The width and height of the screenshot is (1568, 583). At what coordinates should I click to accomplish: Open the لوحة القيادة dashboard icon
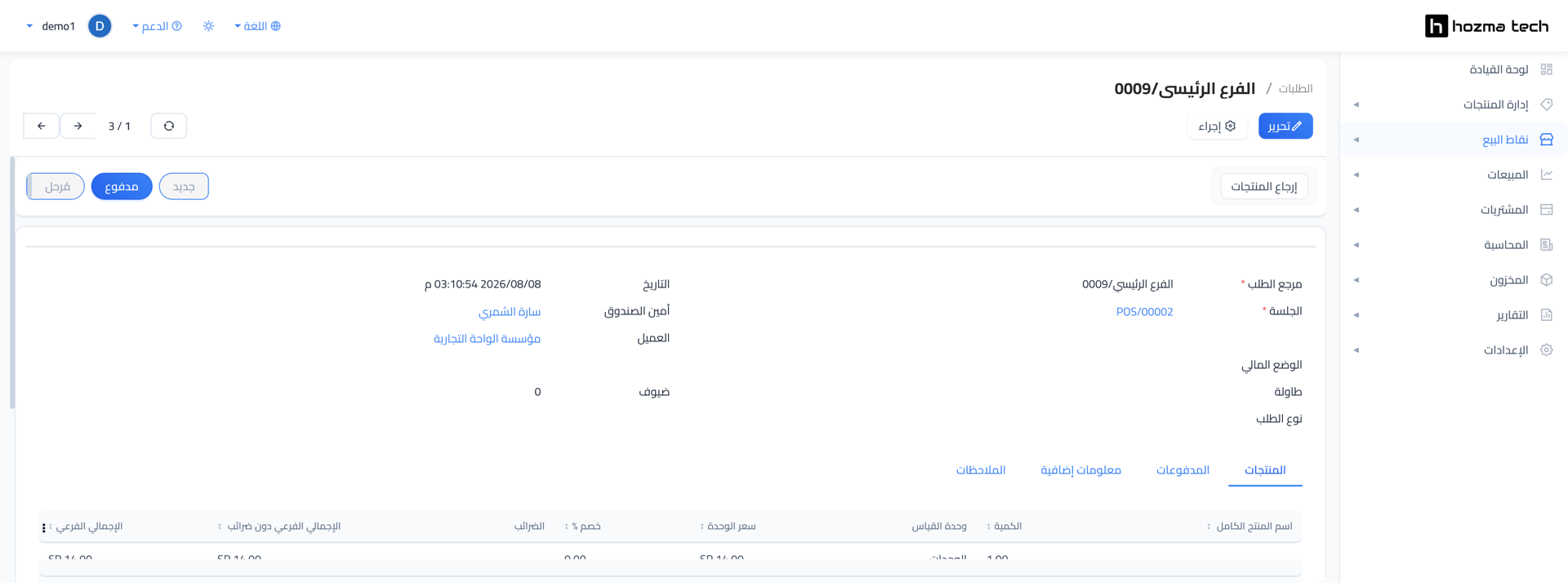click(x=1546, y=69)
